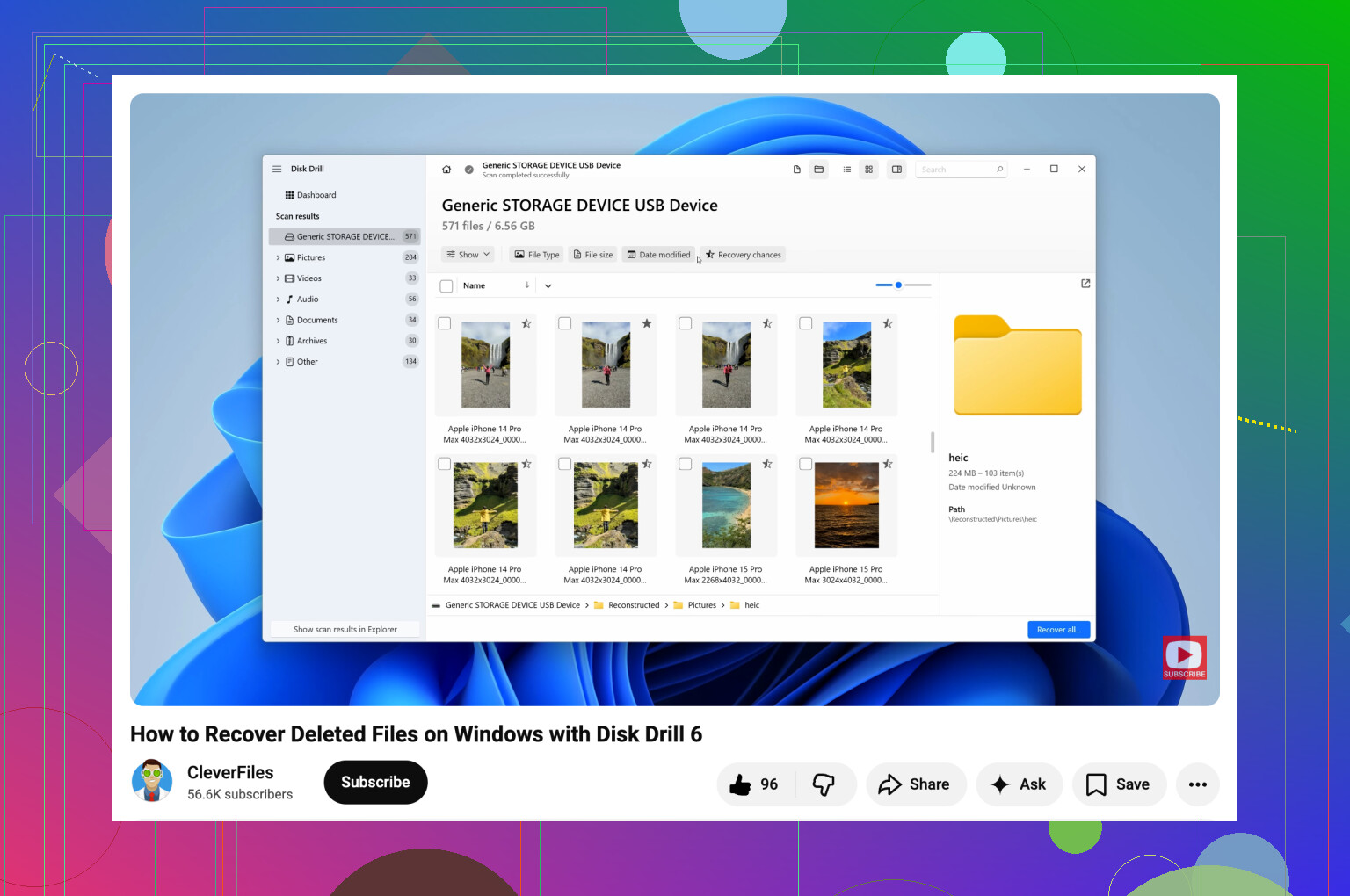Screen dimensions: 1350x896
Task: Check the first yellow-jacket cliff photo's checkbox
Action: click(x=445, y=464)
